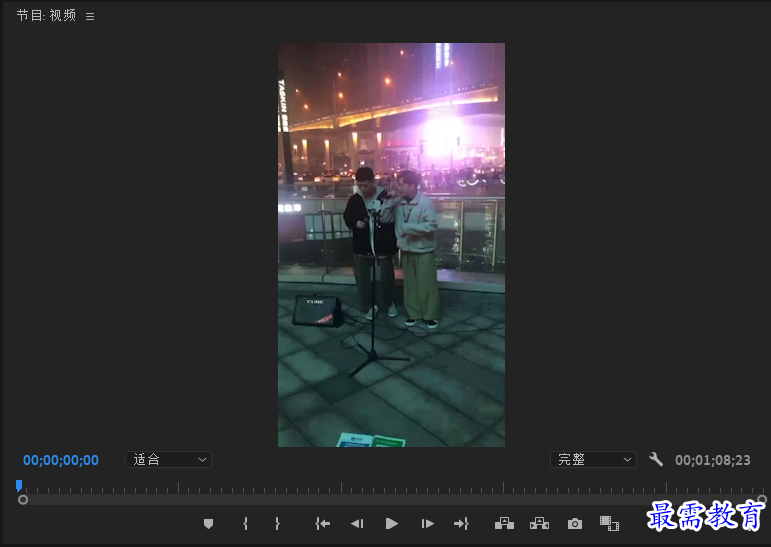Screen dimensions: 771x547
Task: Click the Go to Out button
Action: click(461, 524)
